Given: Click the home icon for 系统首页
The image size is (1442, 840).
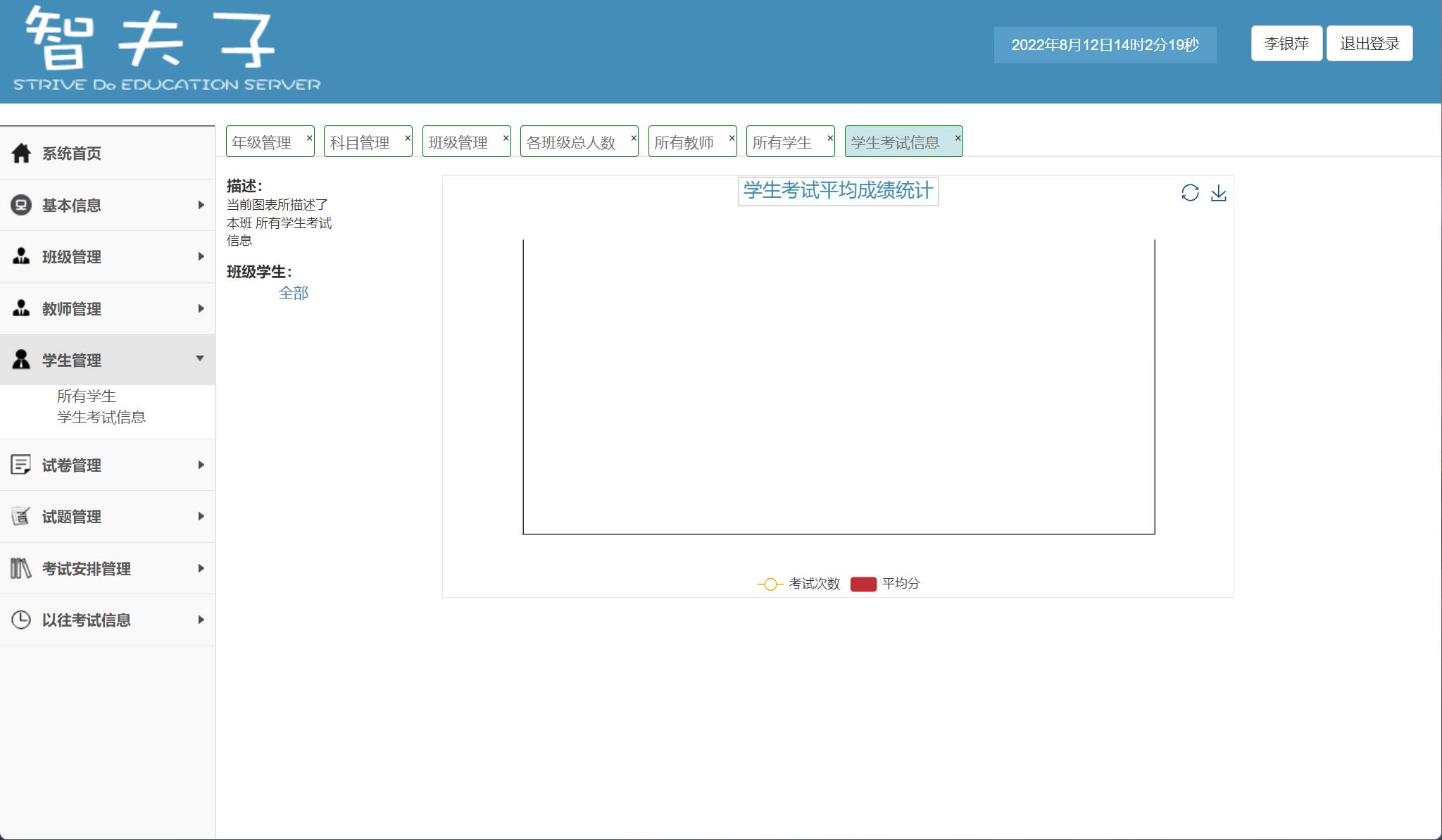Looking at the screenshot, I should (21, 153).
